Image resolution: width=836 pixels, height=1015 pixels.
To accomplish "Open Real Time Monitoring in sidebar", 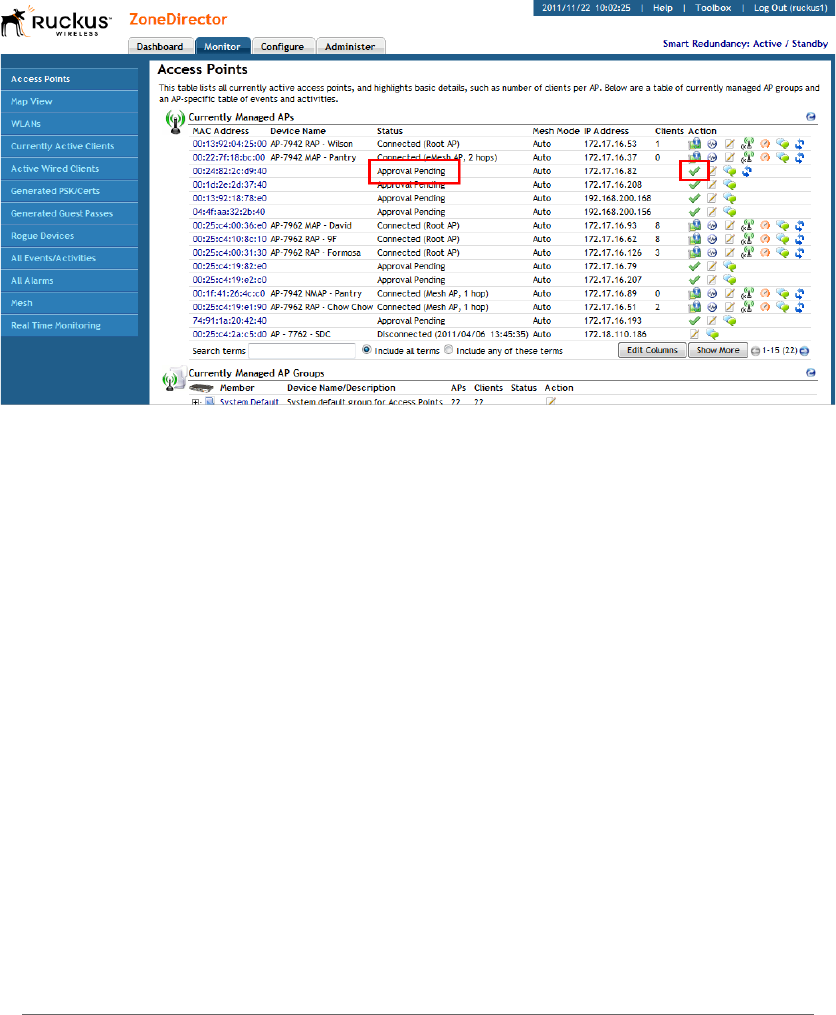I will point(69,326).
